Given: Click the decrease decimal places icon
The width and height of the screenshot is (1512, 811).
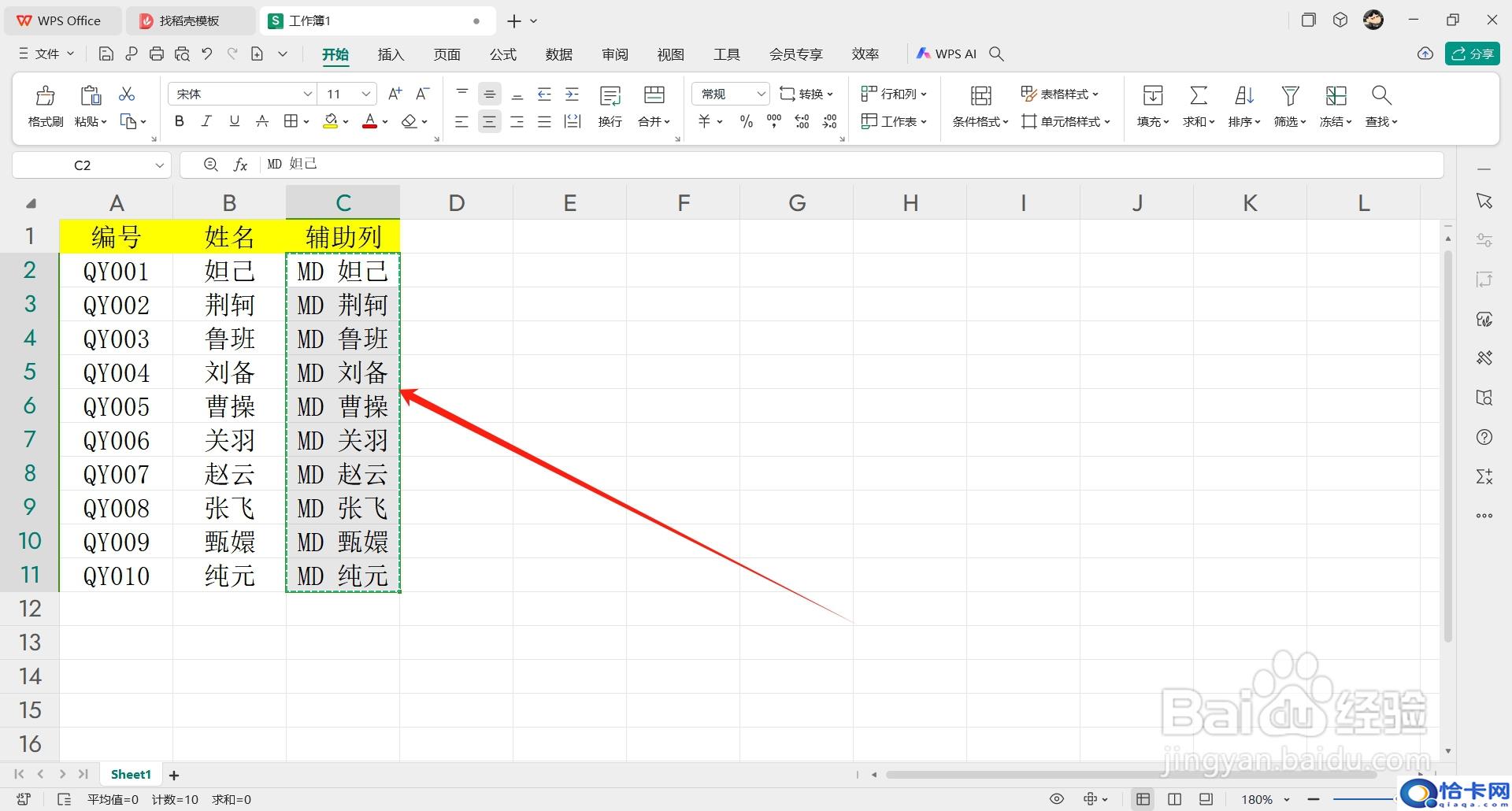Looking at the screenshot, I should [x=829, y=121].
